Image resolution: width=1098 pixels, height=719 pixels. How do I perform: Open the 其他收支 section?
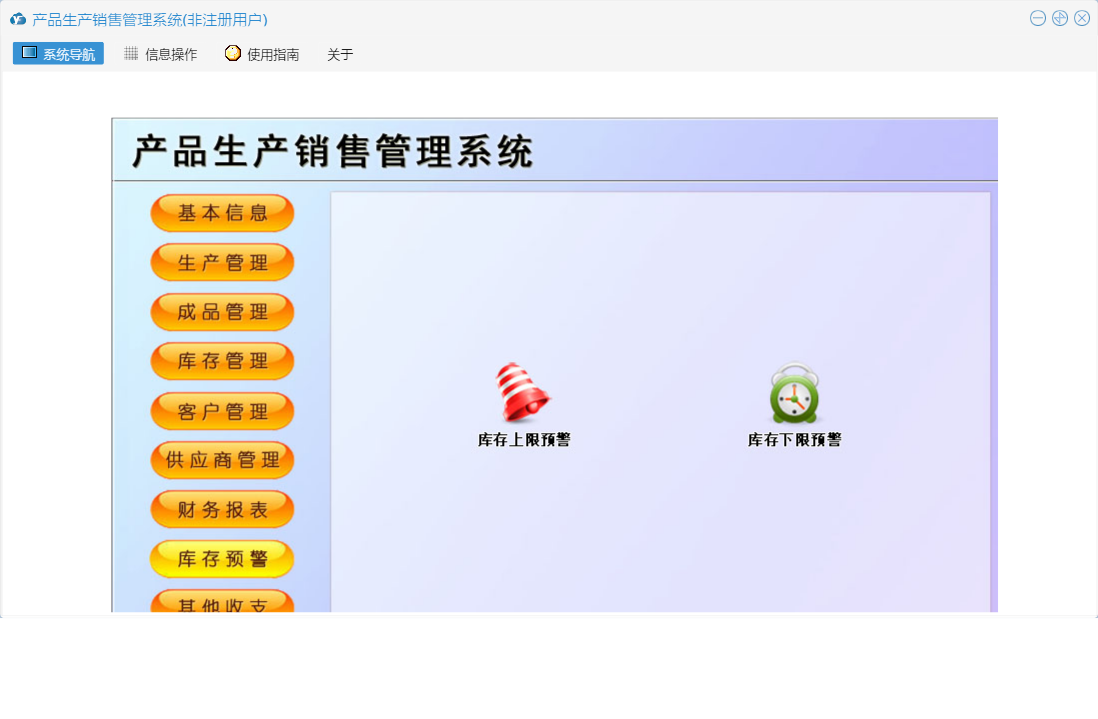pyautogui.click(x=222, y=601)
